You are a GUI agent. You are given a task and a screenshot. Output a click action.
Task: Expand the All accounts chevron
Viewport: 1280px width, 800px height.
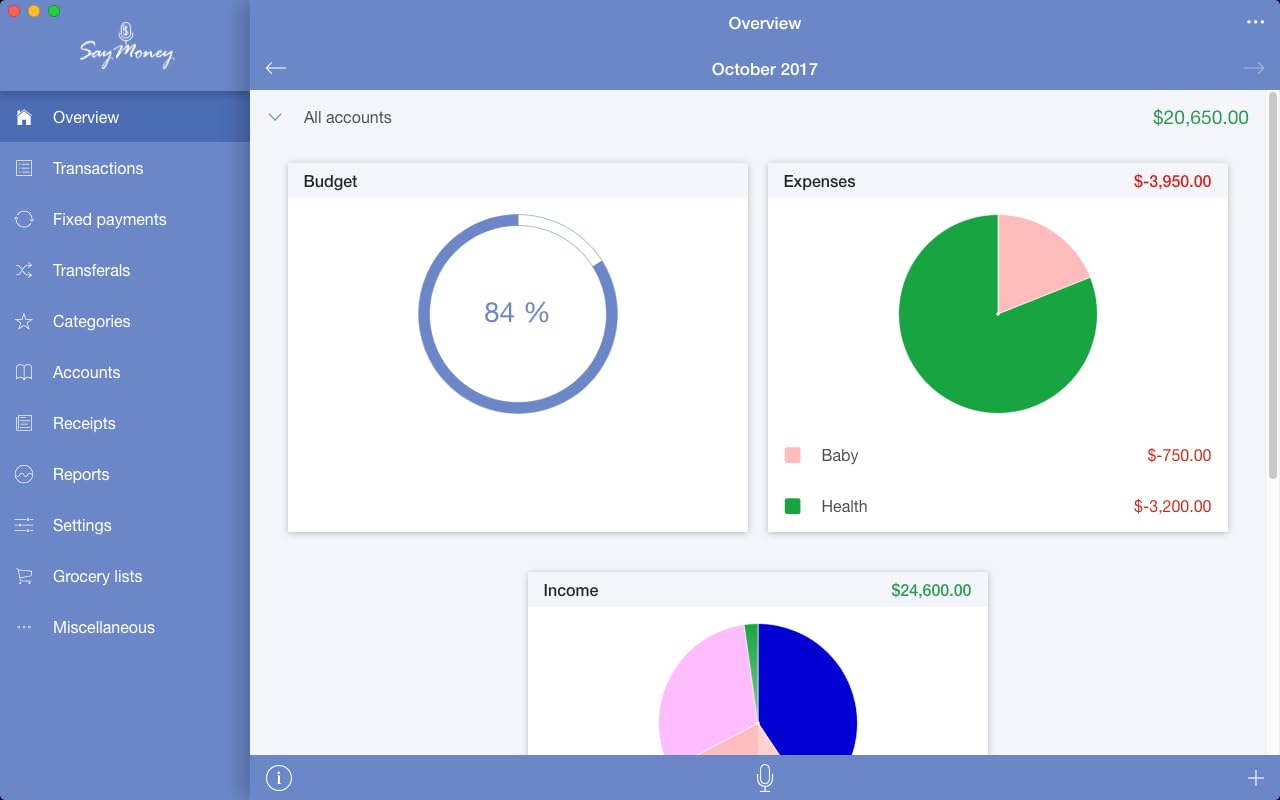pos(275,117)
